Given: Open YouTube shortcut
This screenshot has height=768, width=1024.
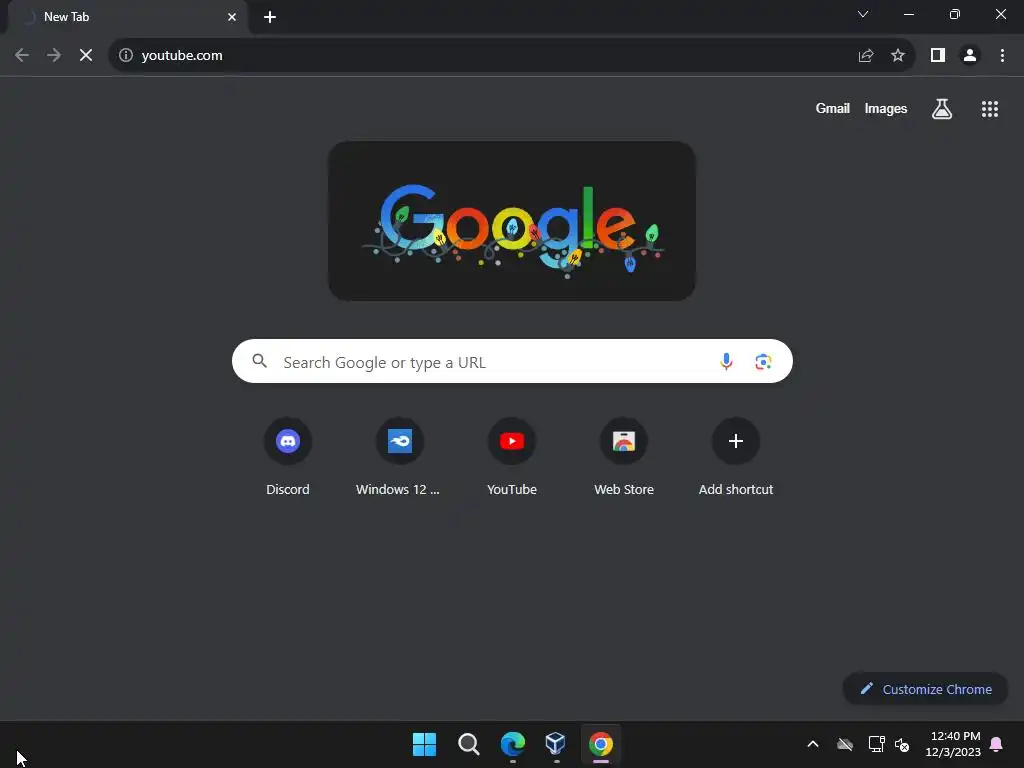Looking at the screenshot, I should click(x=512, y=457).
